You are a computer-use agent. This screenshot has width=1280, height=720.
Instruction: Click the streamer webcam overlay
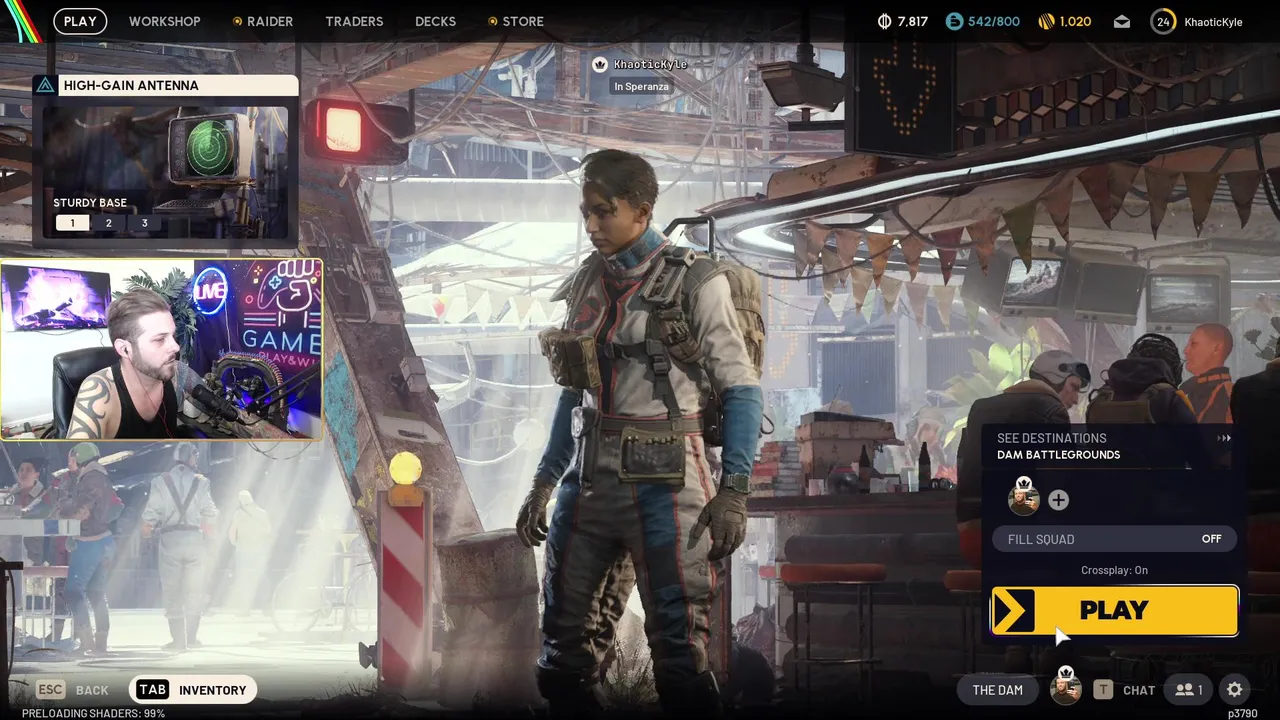click(x=161, y=350)
